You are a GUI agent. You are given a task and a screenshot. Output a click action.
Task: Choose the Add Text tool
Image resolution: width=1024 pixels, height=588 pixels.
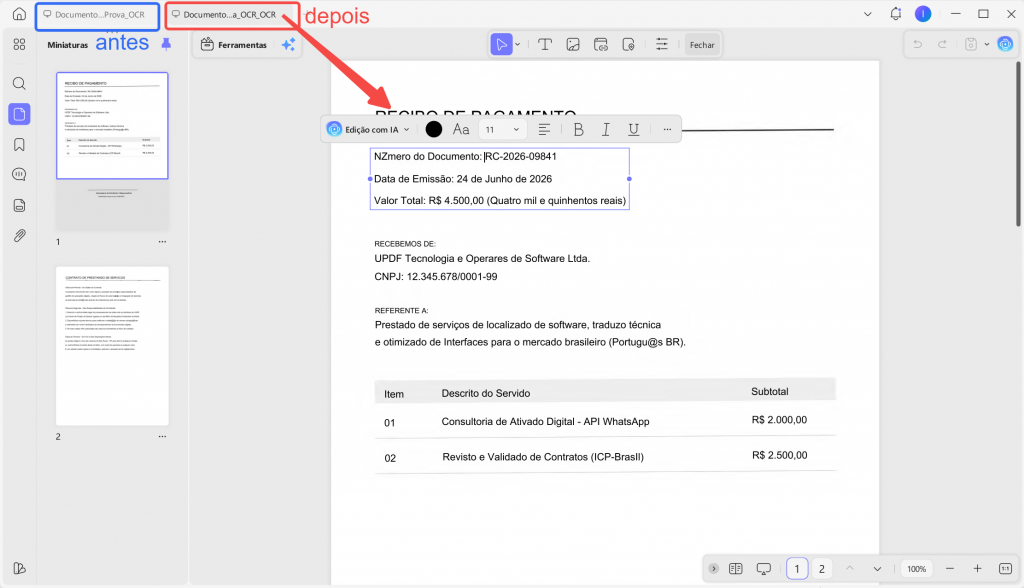pyautogui.click(x=545, y=44)
